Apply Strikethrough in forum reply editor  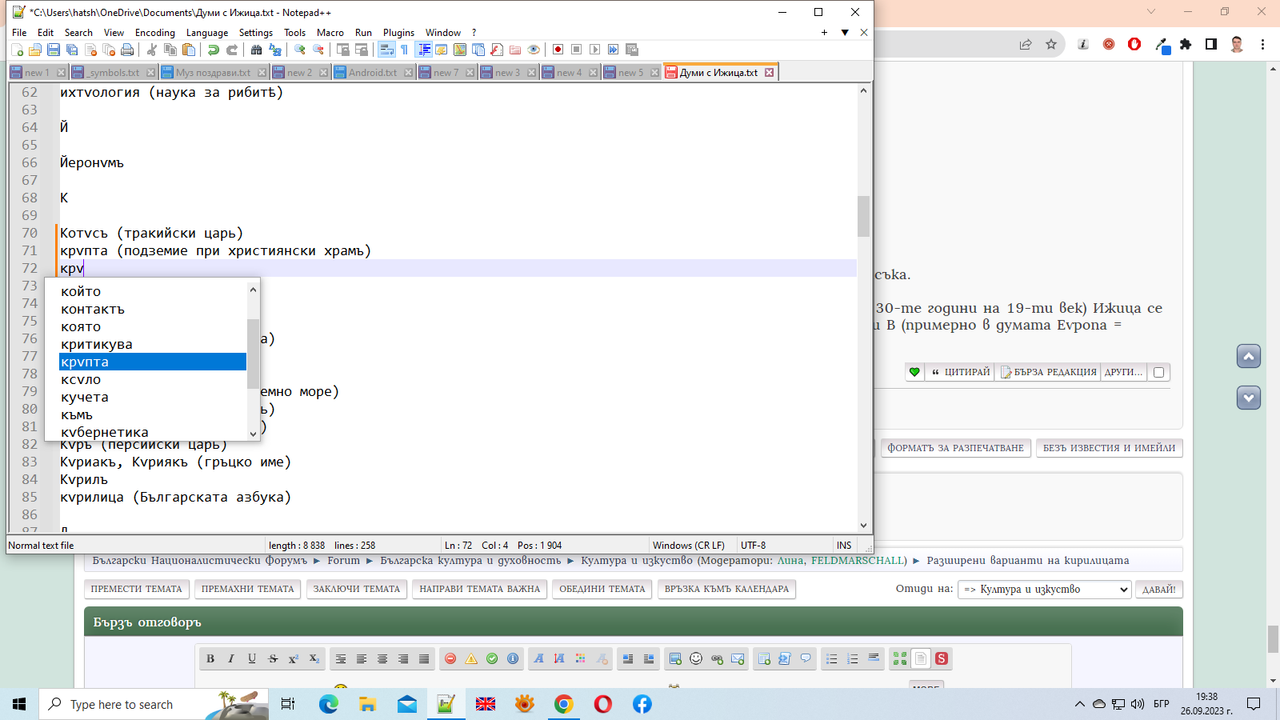click(273, 659)
